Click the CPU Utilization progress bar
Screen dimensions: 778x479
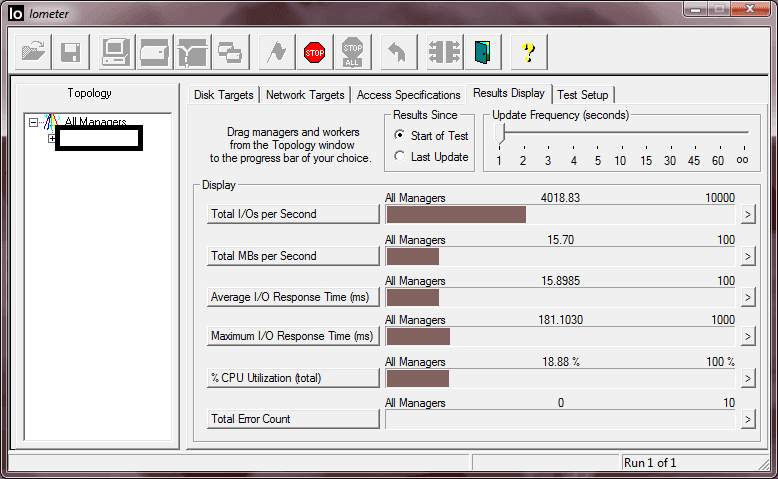click(560, 378)
